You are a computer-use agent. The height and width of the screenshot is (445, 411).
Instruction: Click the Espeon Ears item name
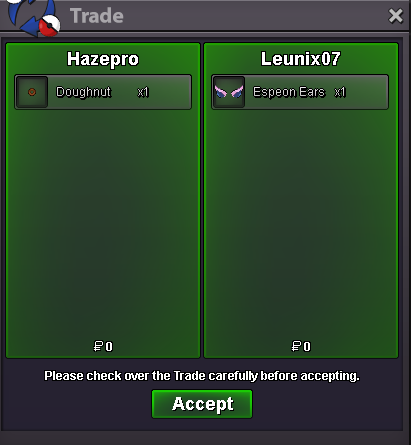click(x=289, y=92)
